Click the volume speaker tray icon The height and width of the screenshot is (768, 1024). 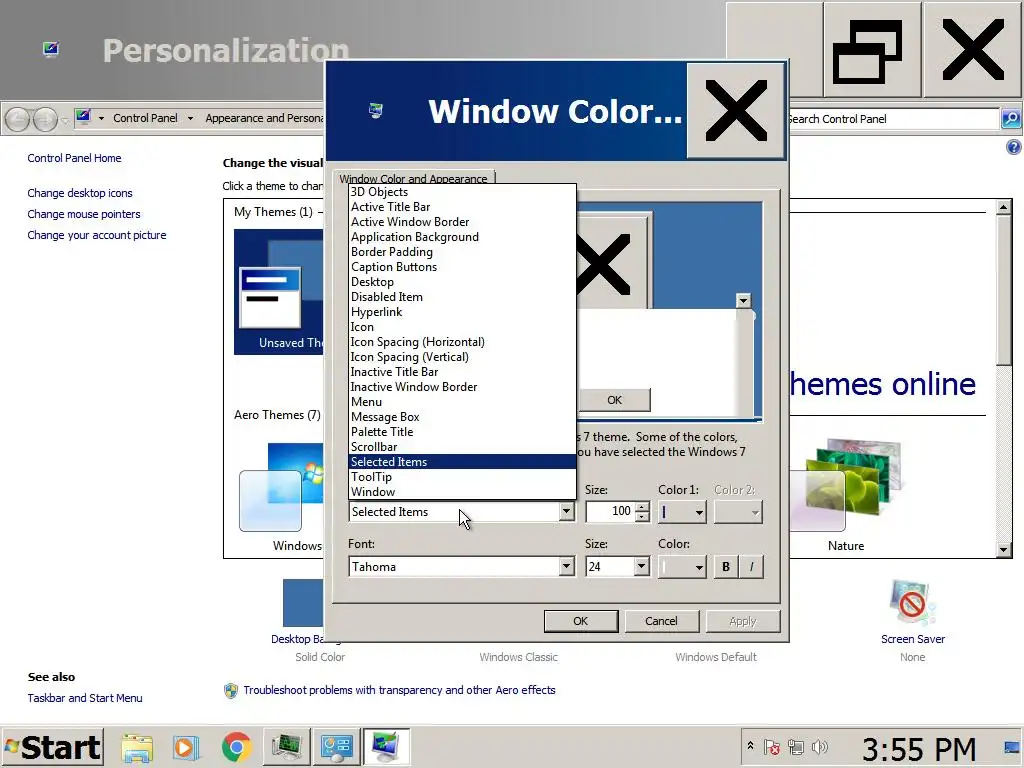[x=820, y=746]
